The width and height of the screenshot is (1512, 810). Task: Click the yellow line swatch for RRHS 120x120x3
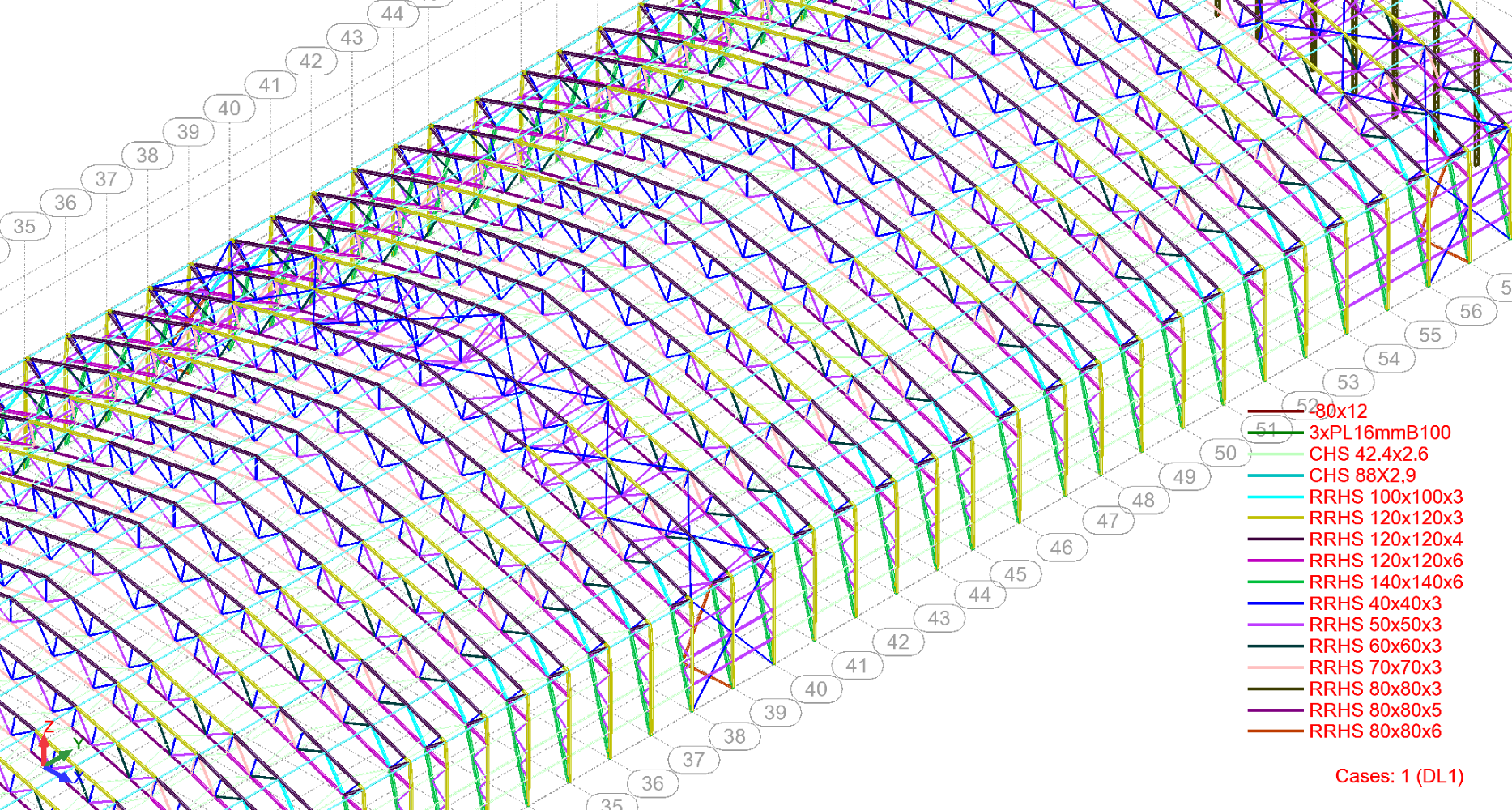pyautogui.click(x=1276, y=518)
